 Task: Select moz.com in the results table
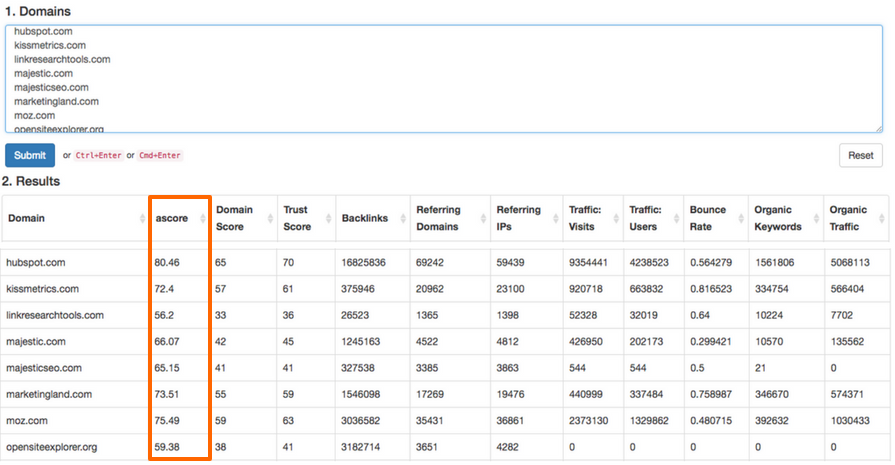[x=26, y=420]
